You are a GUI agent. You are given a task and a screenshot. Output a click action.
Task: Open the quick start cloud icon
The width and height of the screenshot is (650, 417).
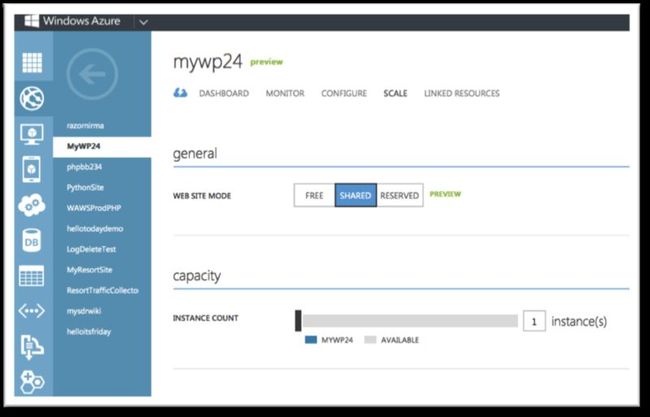pos(180,93)
